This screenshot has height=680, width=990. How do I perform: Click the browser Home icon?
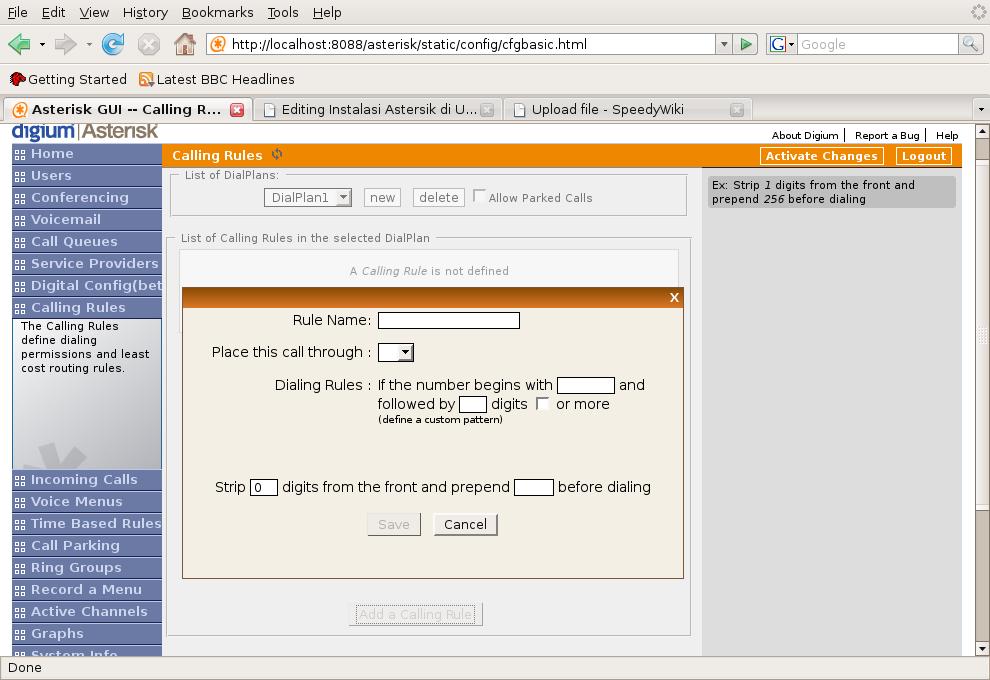point(184,44)
